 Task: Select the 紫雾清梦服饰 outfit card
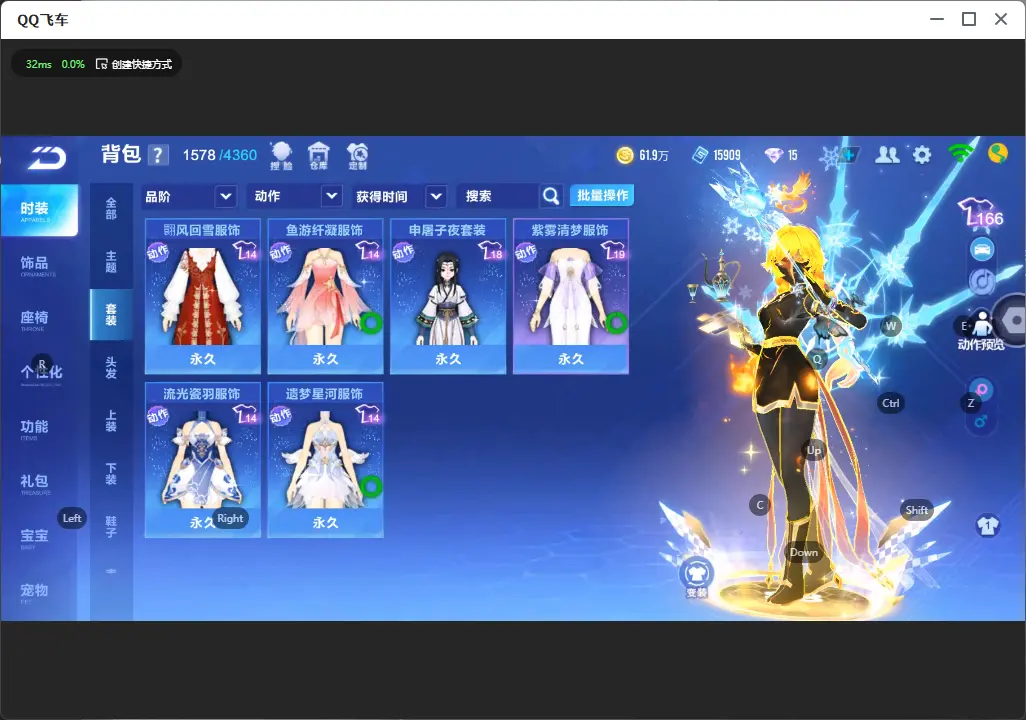tap(571, 297)
